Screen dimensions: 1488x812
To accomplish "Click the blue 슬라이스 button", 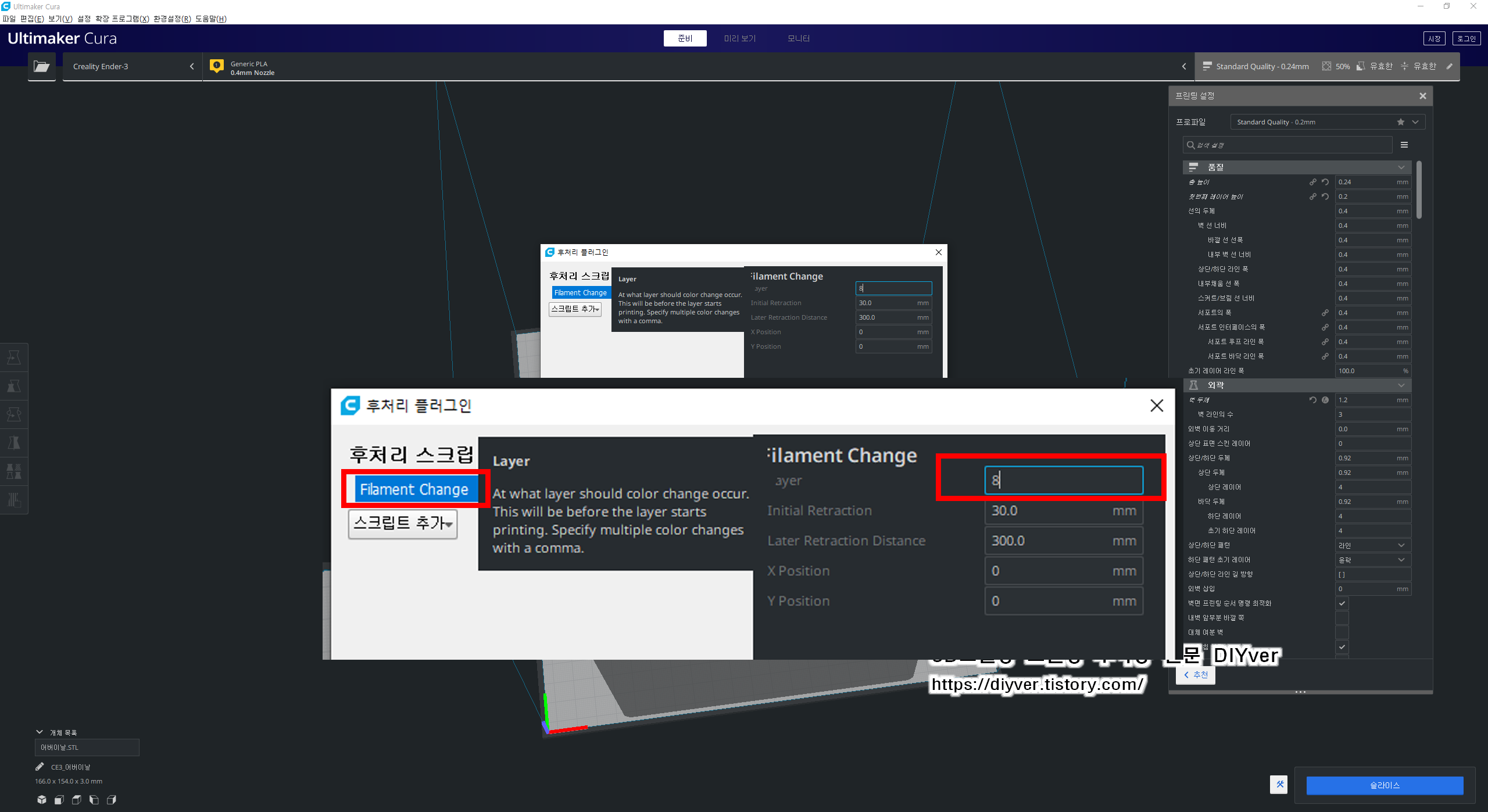I will click(1385, 785).
